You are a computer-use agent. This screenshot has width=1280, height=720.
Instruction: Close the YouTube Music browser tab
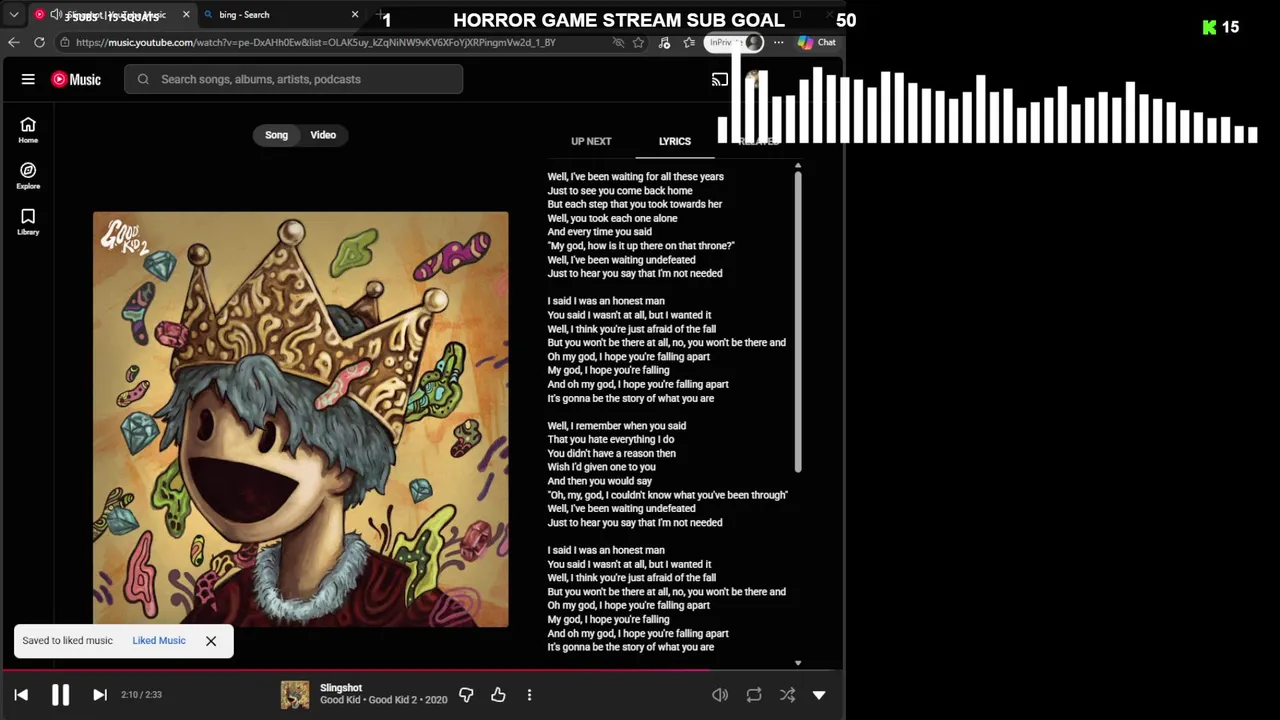click(186, 15)
